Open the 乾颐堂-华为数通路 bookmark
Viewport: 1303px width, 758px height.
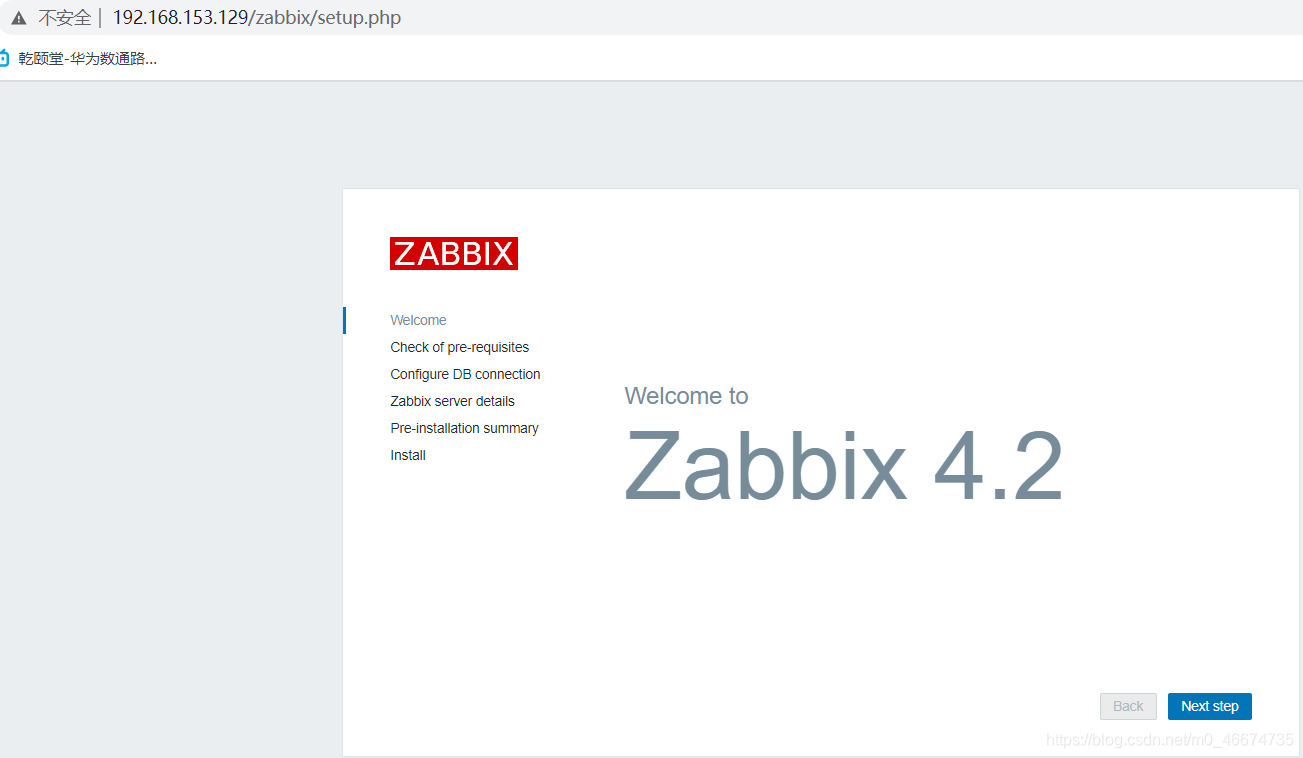click(x=78, y=58)
